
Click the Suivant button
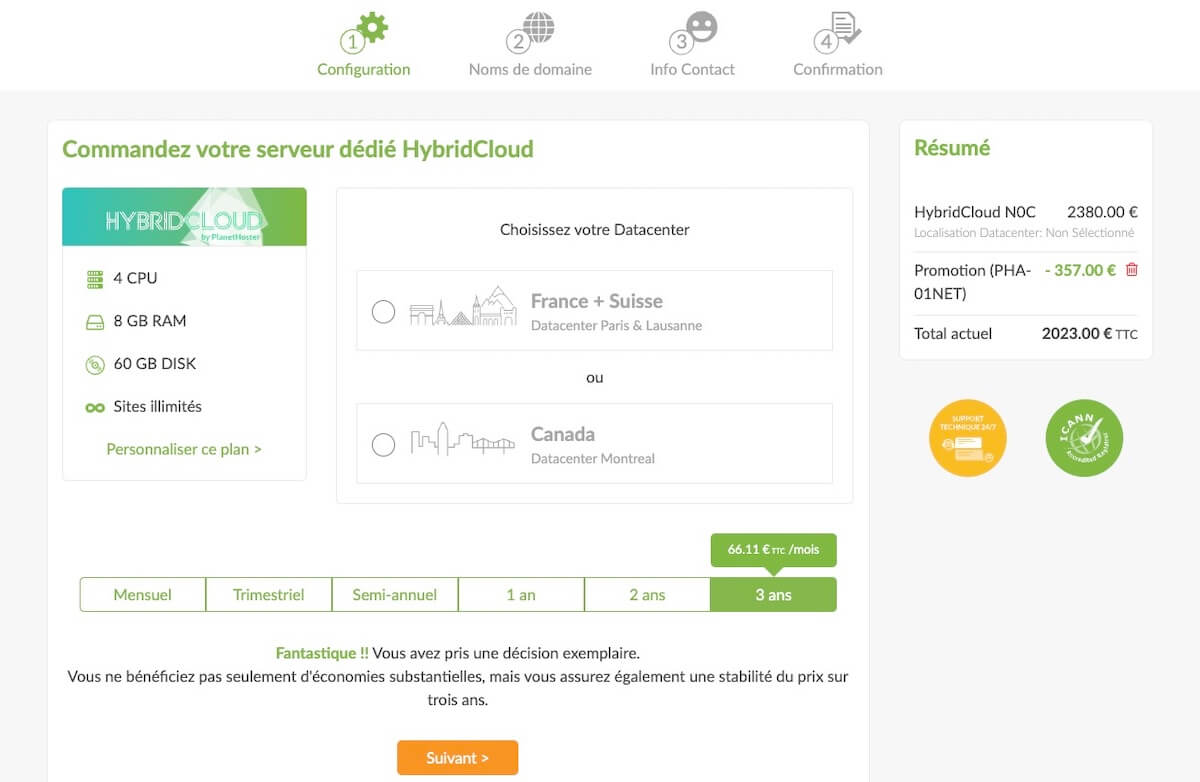click(457, 758)
